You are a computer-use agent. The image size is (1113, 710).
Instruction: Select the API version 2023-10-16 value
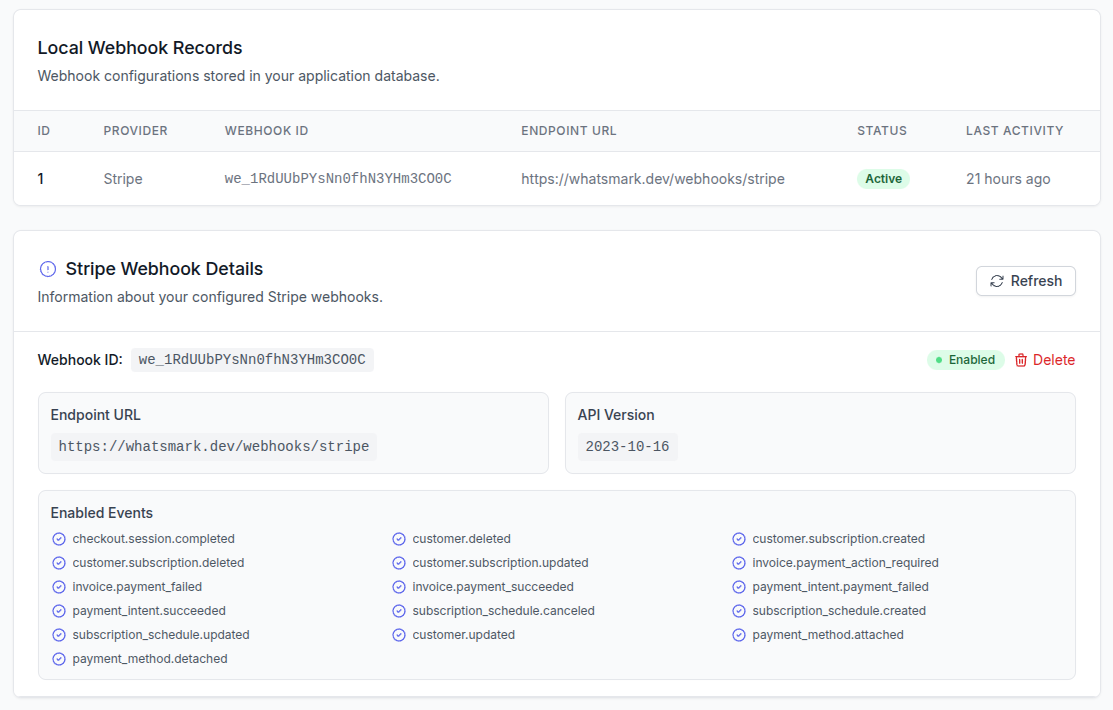tap(627, 447)
